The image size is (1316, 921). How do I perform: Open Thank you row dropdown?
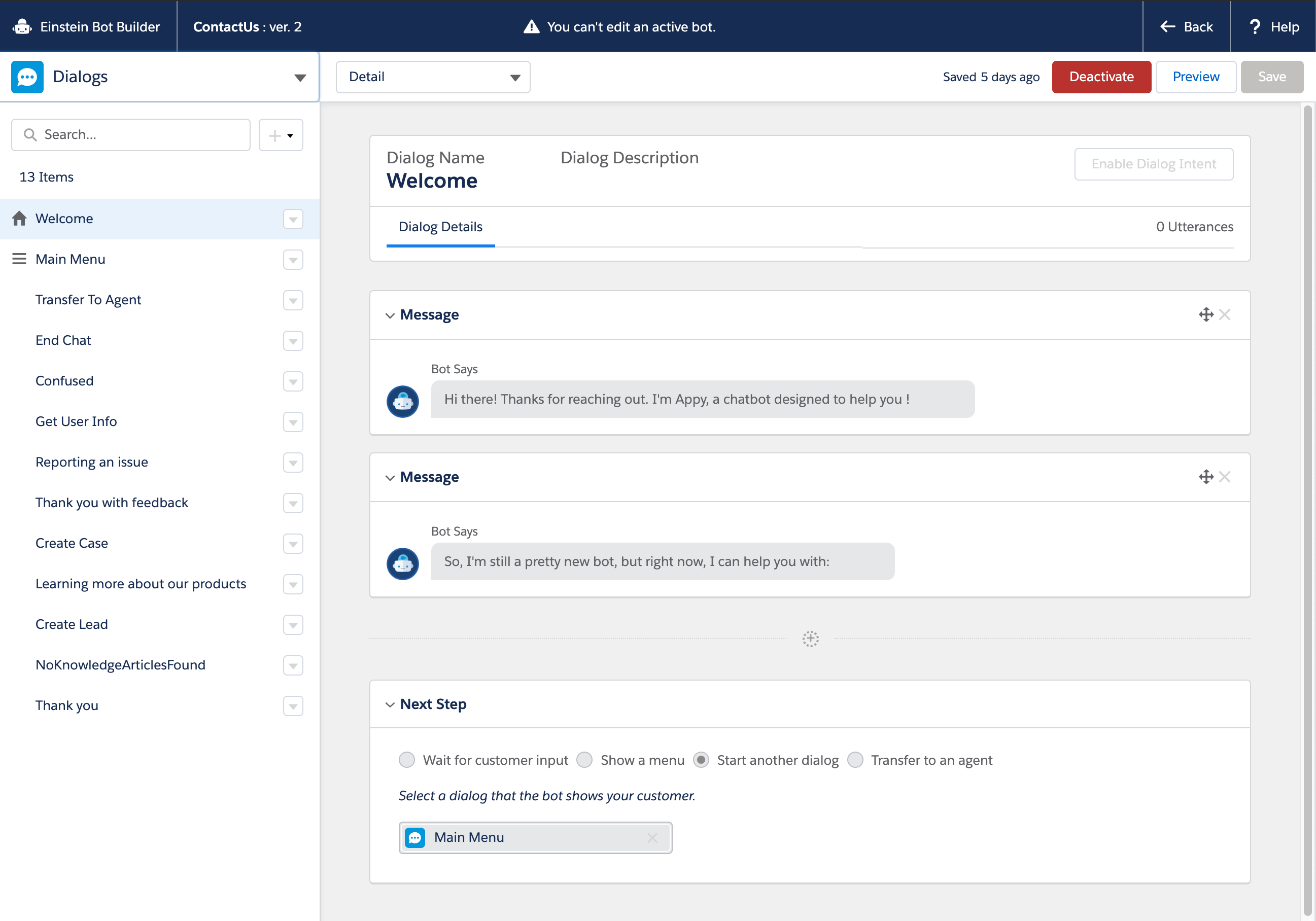coord(293,706)
